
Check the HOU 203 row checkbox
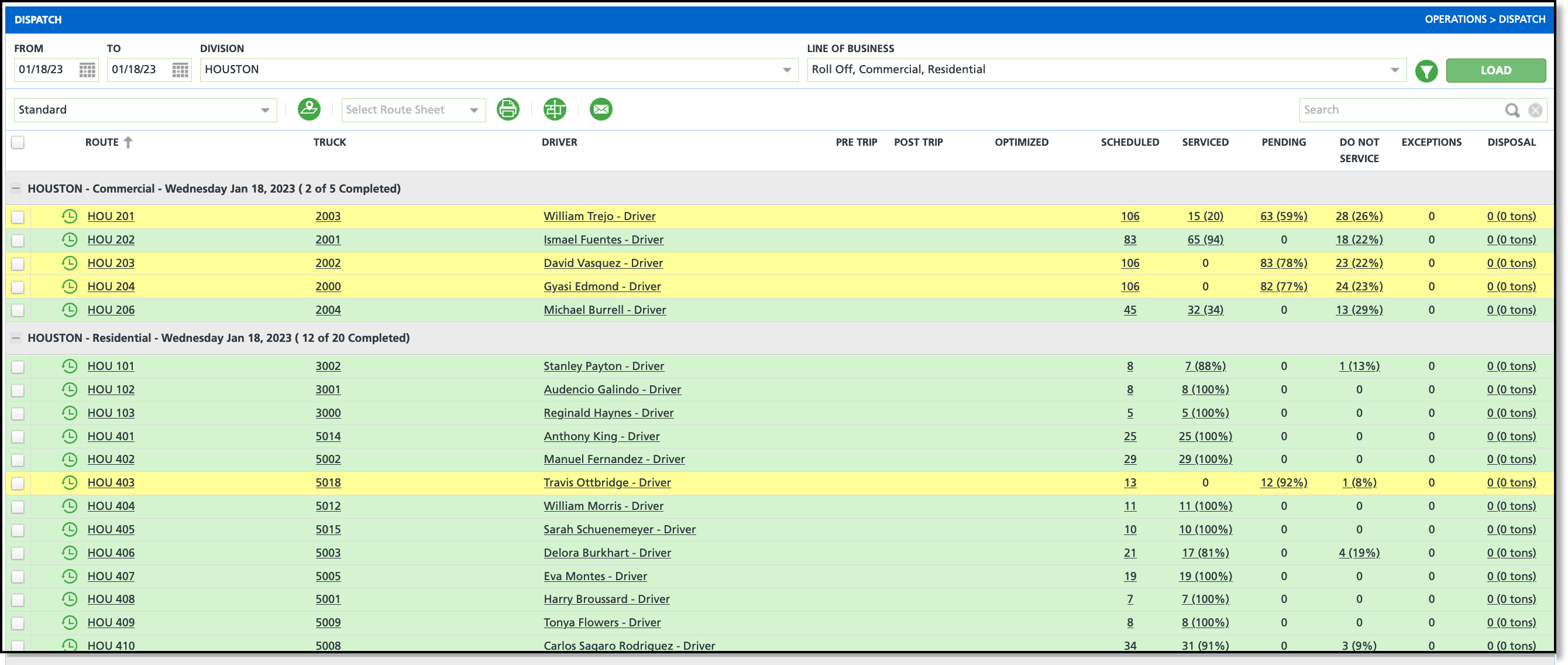pos(18,263)
